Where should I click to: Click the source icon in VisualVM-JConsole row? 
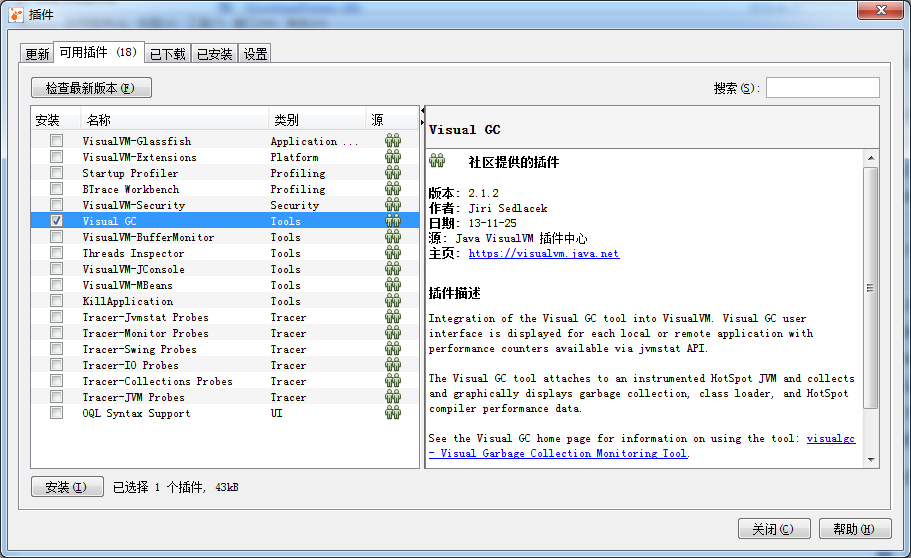click(393, 269)
